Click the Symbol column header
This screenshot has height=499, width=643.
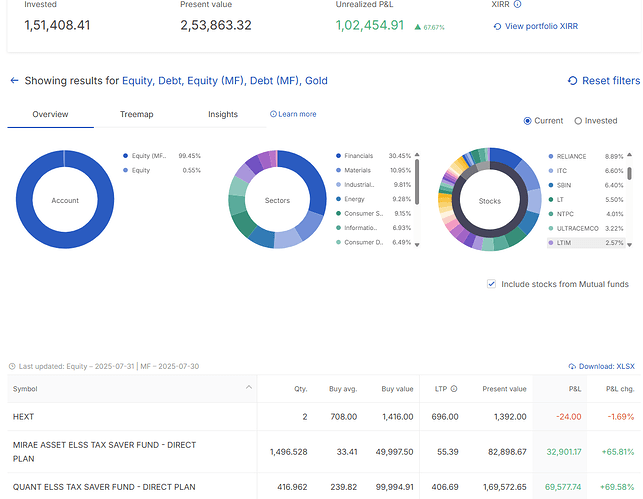pos(132,389)
